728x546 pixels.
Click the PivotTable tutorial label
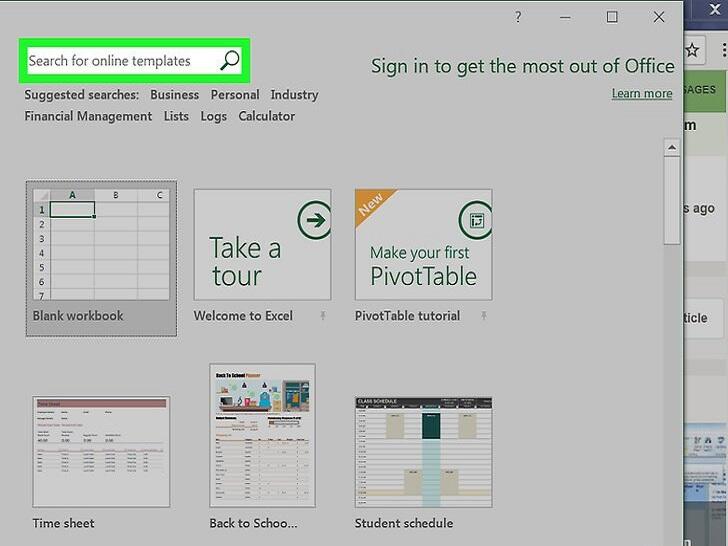[407, 316]
